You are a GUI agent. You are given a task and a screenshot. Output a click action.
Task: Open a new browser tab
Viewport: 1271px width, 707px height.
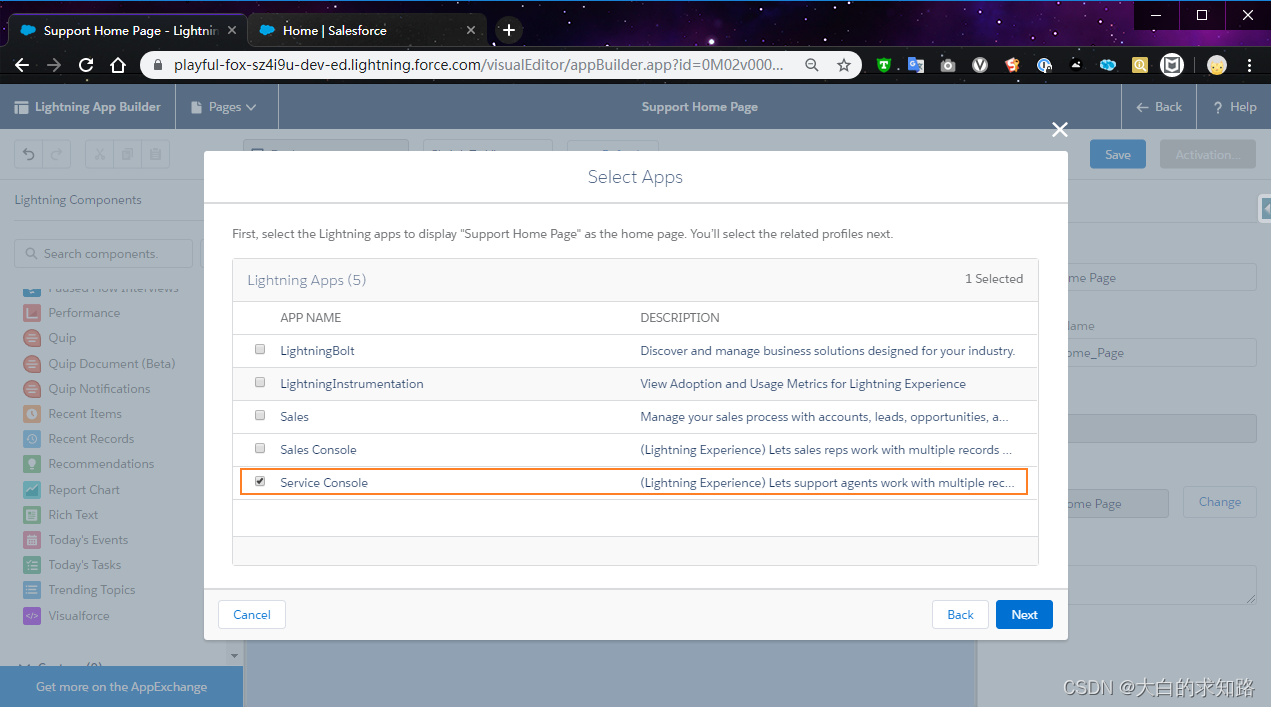click(509, 30)
